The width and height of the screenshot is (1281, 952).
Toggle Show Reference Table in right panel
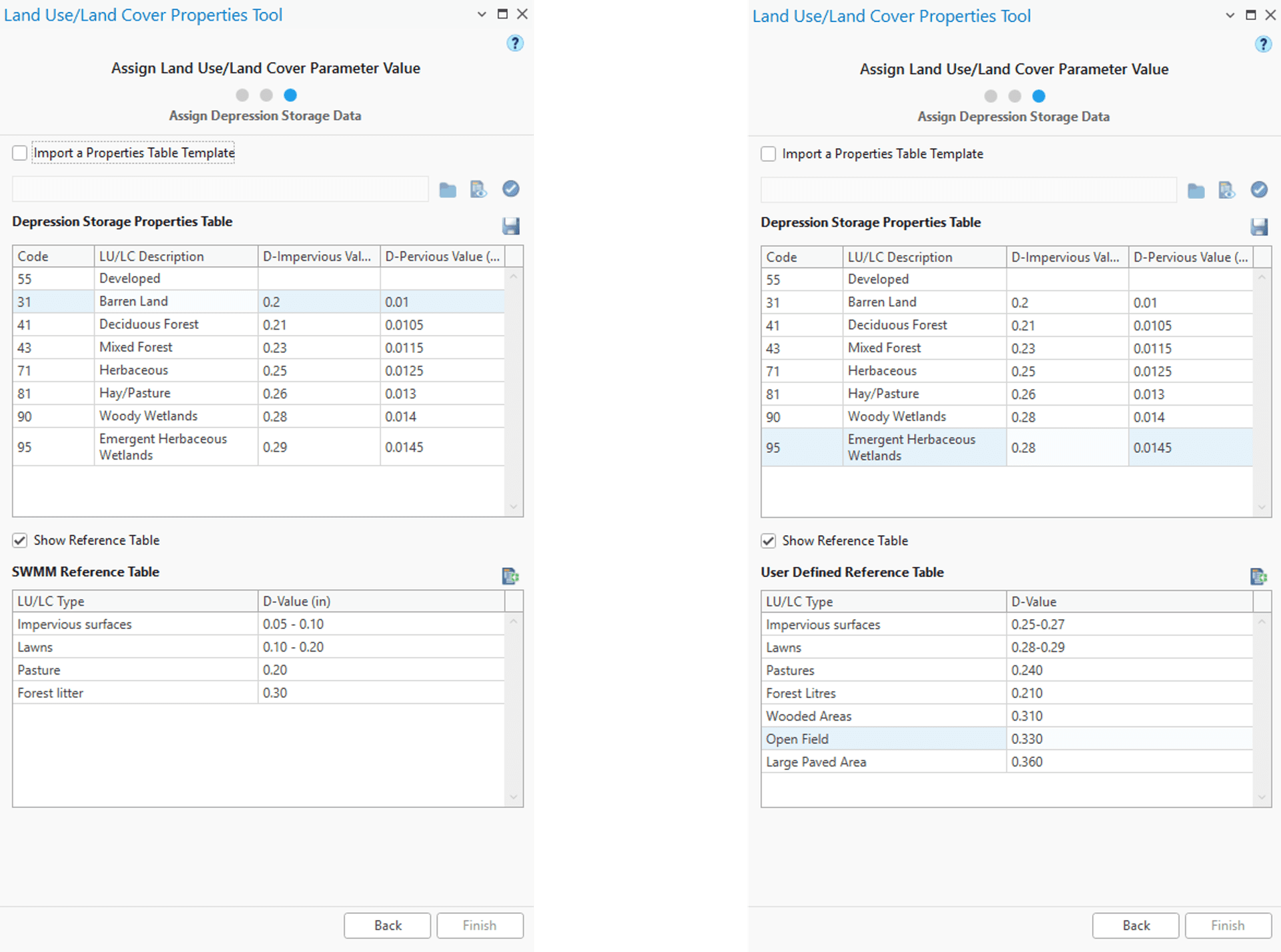pyautogui.click(x=769, y=540)
